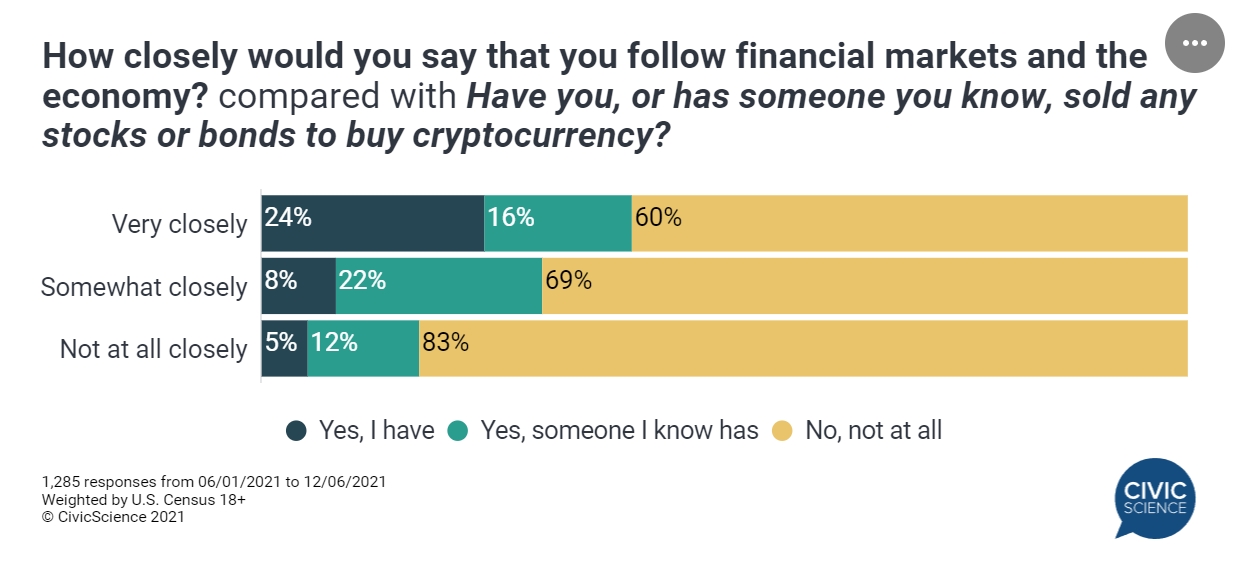Screen dimensions: 1245x567
Task: Toggle the 'Yes, I have' legend dot
Action: (x=296, y=431)
